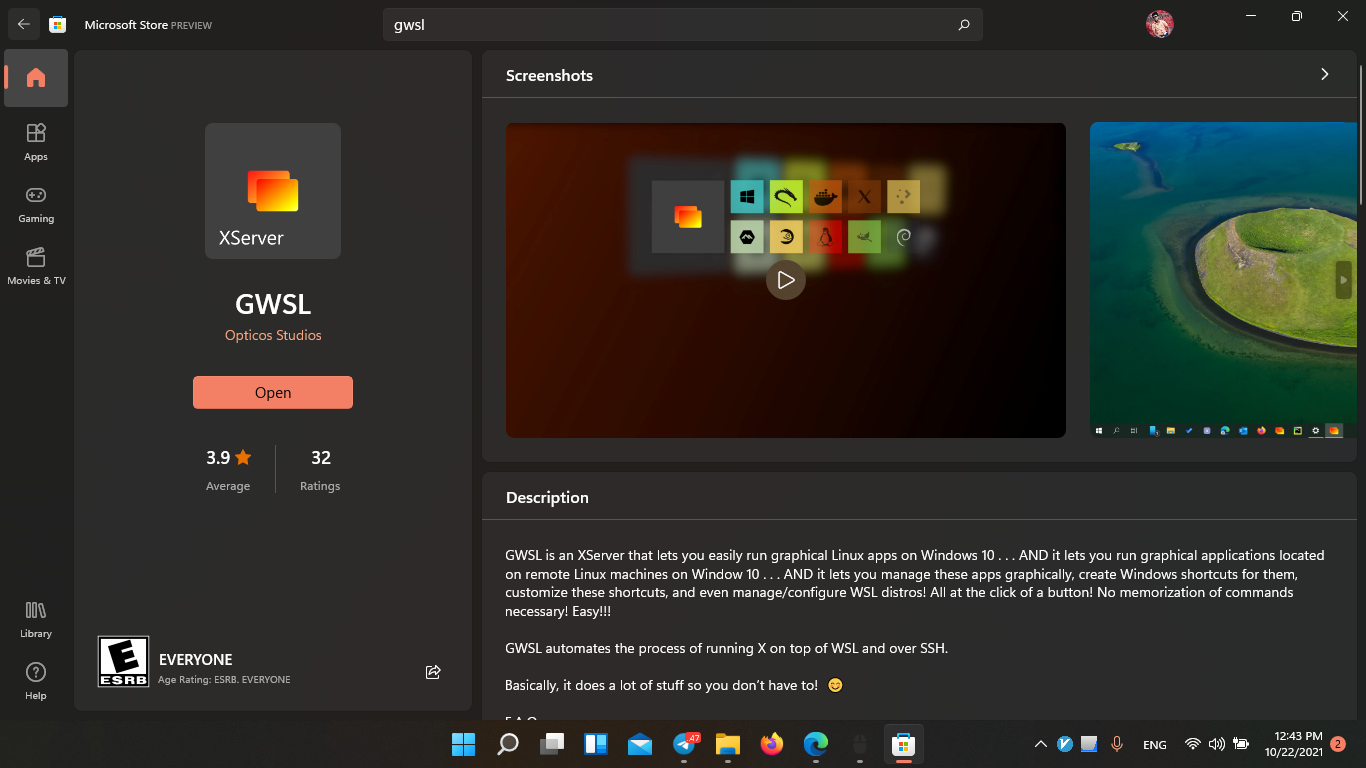Open Mail from the taskbar
Viewport: 1366px width, 768px height.
click(x=640, y=744)
